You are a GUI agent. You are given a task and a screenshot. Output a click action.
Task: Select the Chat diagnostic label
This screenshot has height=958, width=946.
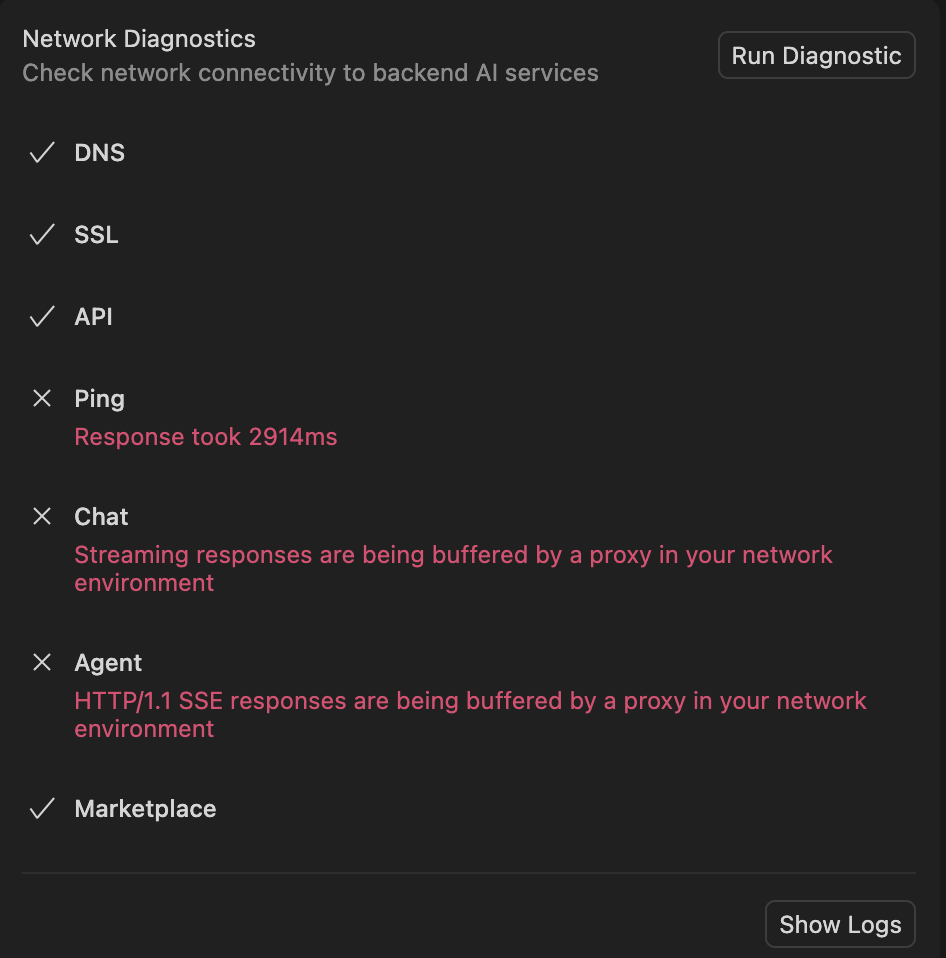(x=101, y=517)
